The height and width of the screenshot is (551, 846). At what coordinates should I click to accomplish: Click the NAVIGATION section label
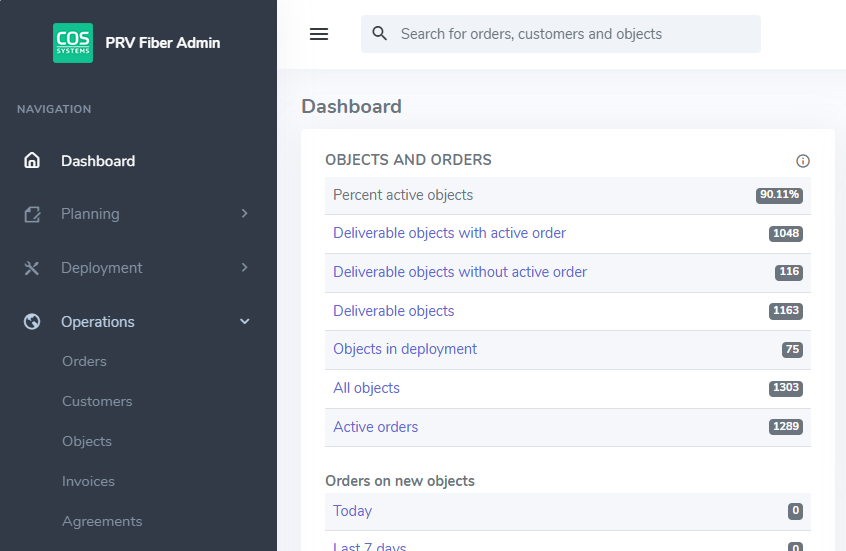click(x=54, y=109)
